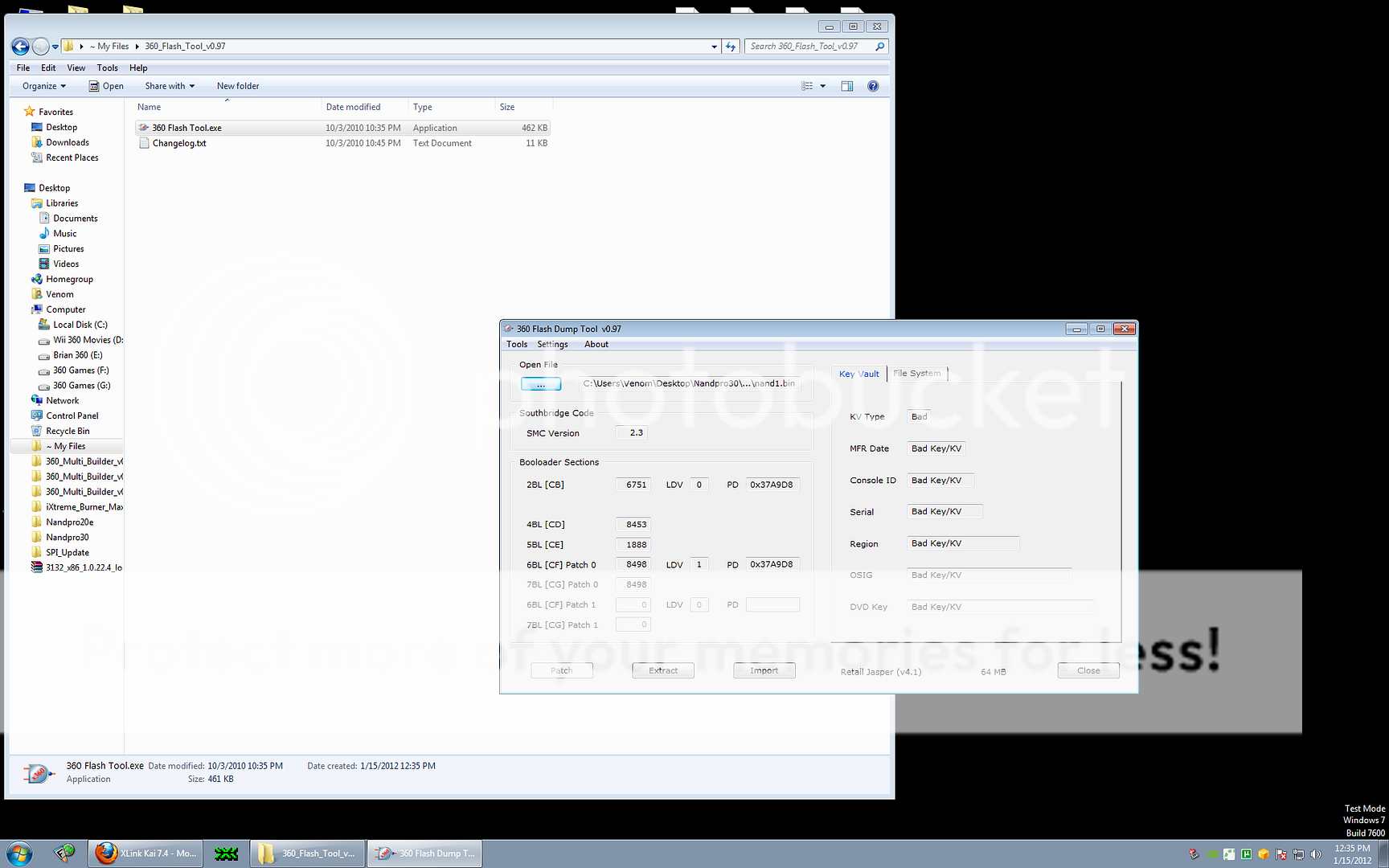Select the 360 Flash Tool.exe file
The image size is (1389, 868).
click(x=186, y=128)
